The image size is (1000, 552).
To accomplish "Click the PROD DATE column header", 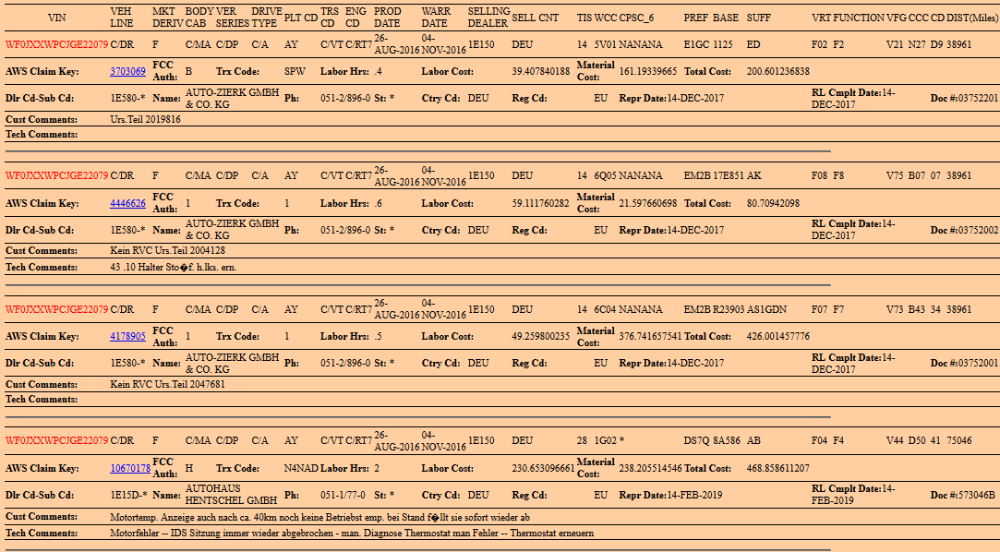I will [x=387, y=18].
